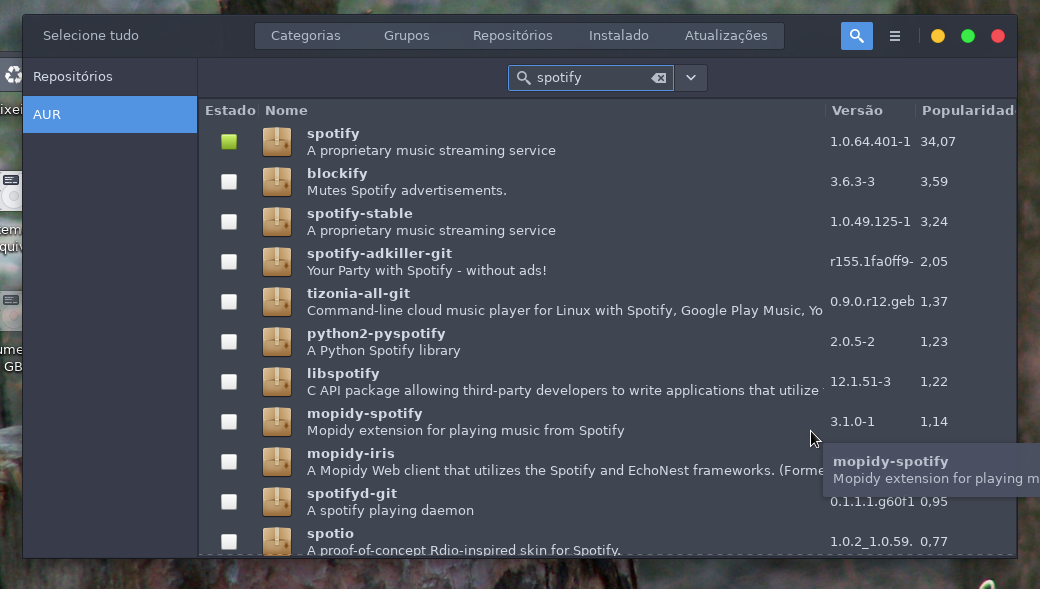Switch to the Instalado tab
This screenshot has width=1040, height=589.
click(618, 36)
